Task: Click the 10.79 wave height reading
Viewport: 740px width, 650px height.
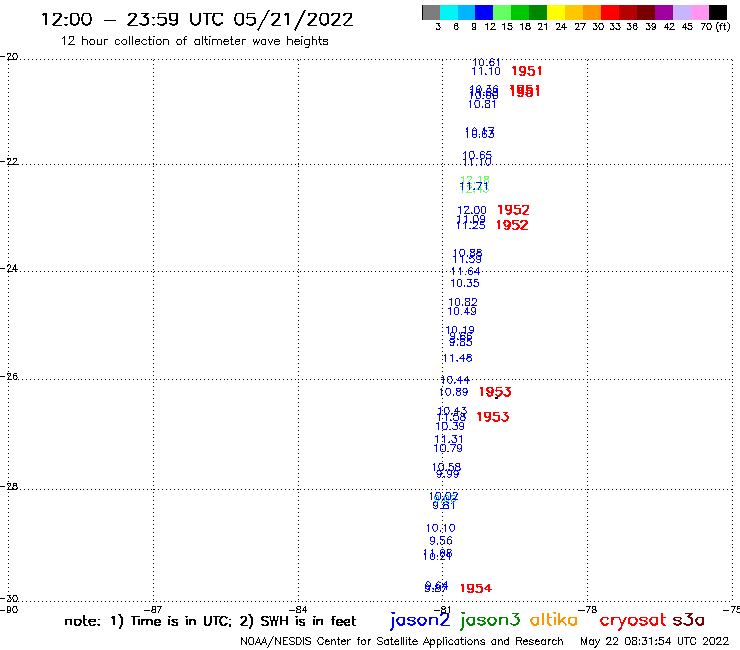Action: tap(448, 448)
